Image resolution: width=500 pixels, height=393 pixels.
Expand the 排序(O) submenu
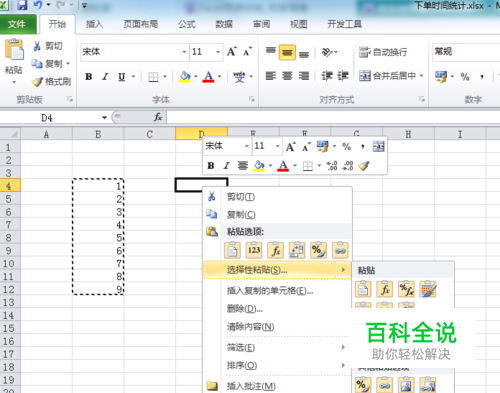point(277,366)
